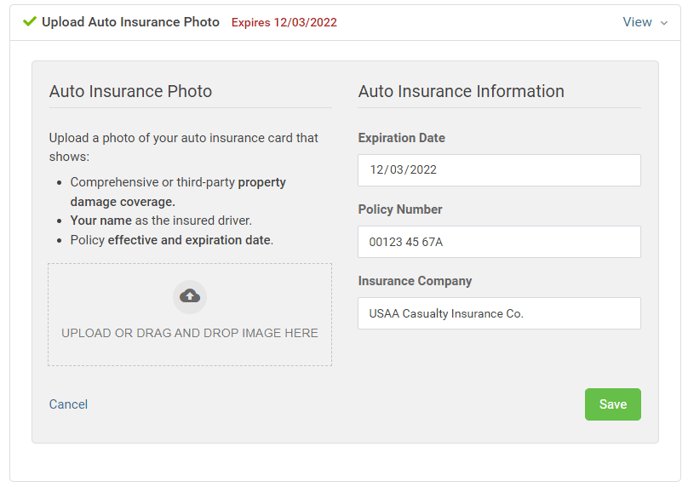This screenshot has height=487, width=688.
Task: Click the Insurance Company field label
Action: (415, 281)
